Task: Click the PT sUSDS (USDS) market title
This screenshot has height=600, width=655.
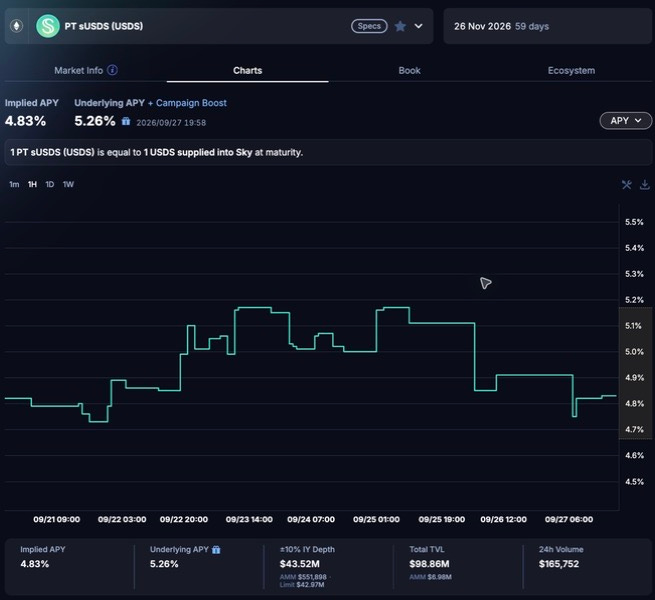Action: click(x=104, y=26)
